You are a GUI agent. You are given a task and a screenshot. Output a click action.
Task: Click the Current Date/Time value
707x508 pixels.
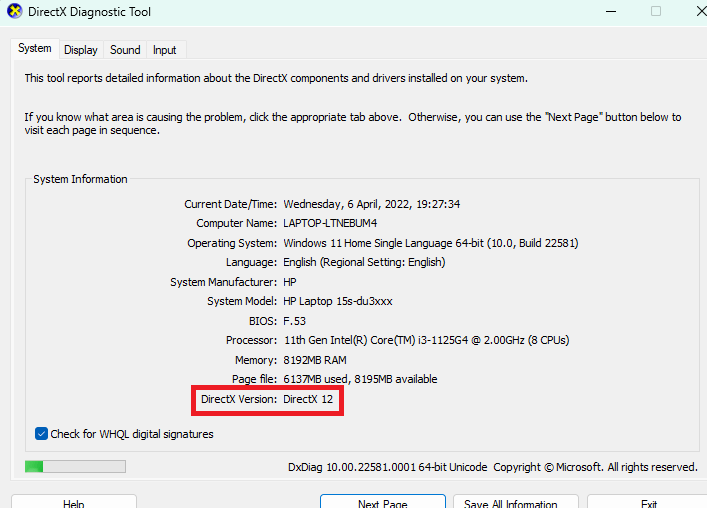pos(371,204)
